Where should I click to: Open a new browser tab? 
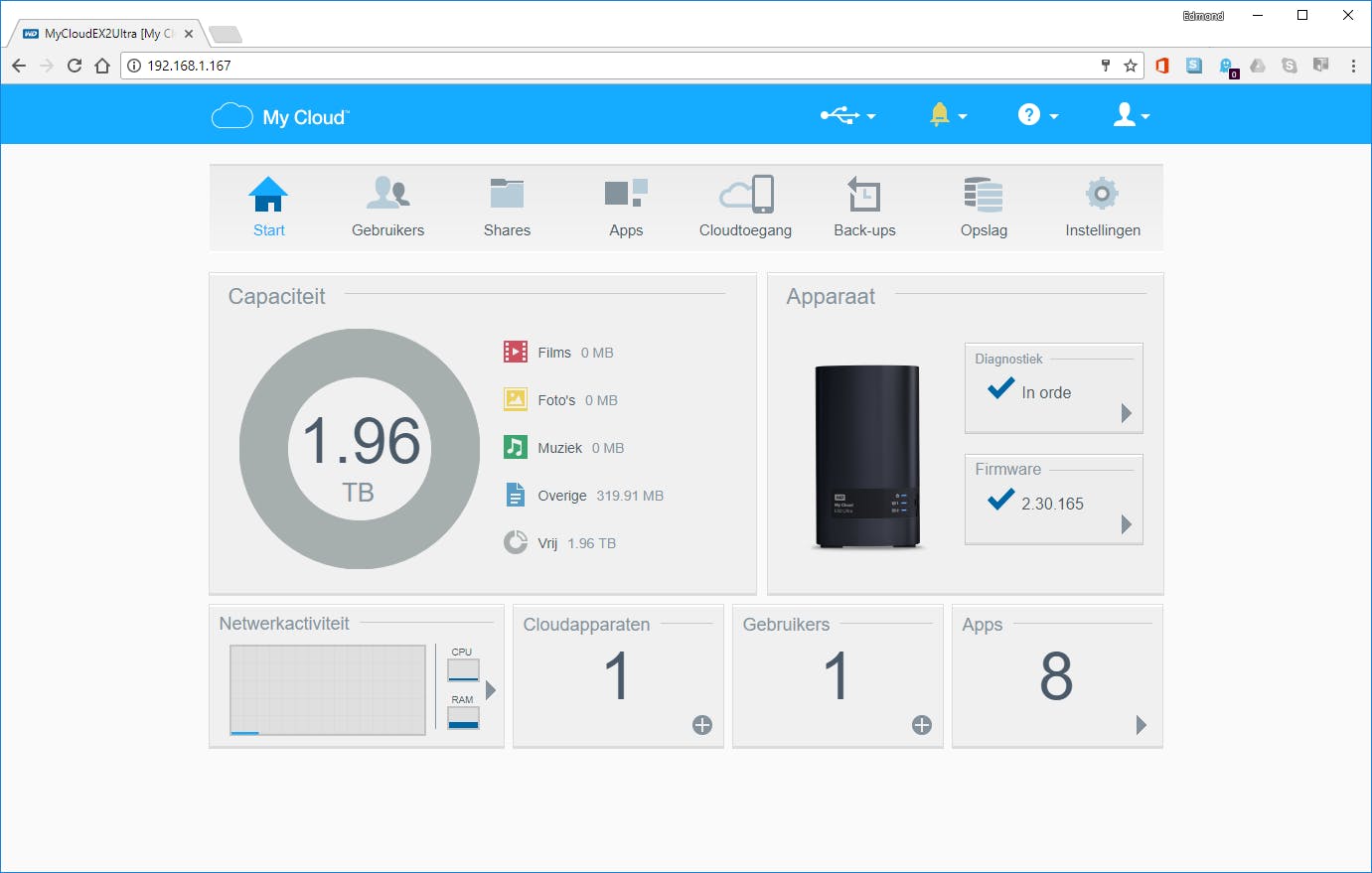[226, 35]
